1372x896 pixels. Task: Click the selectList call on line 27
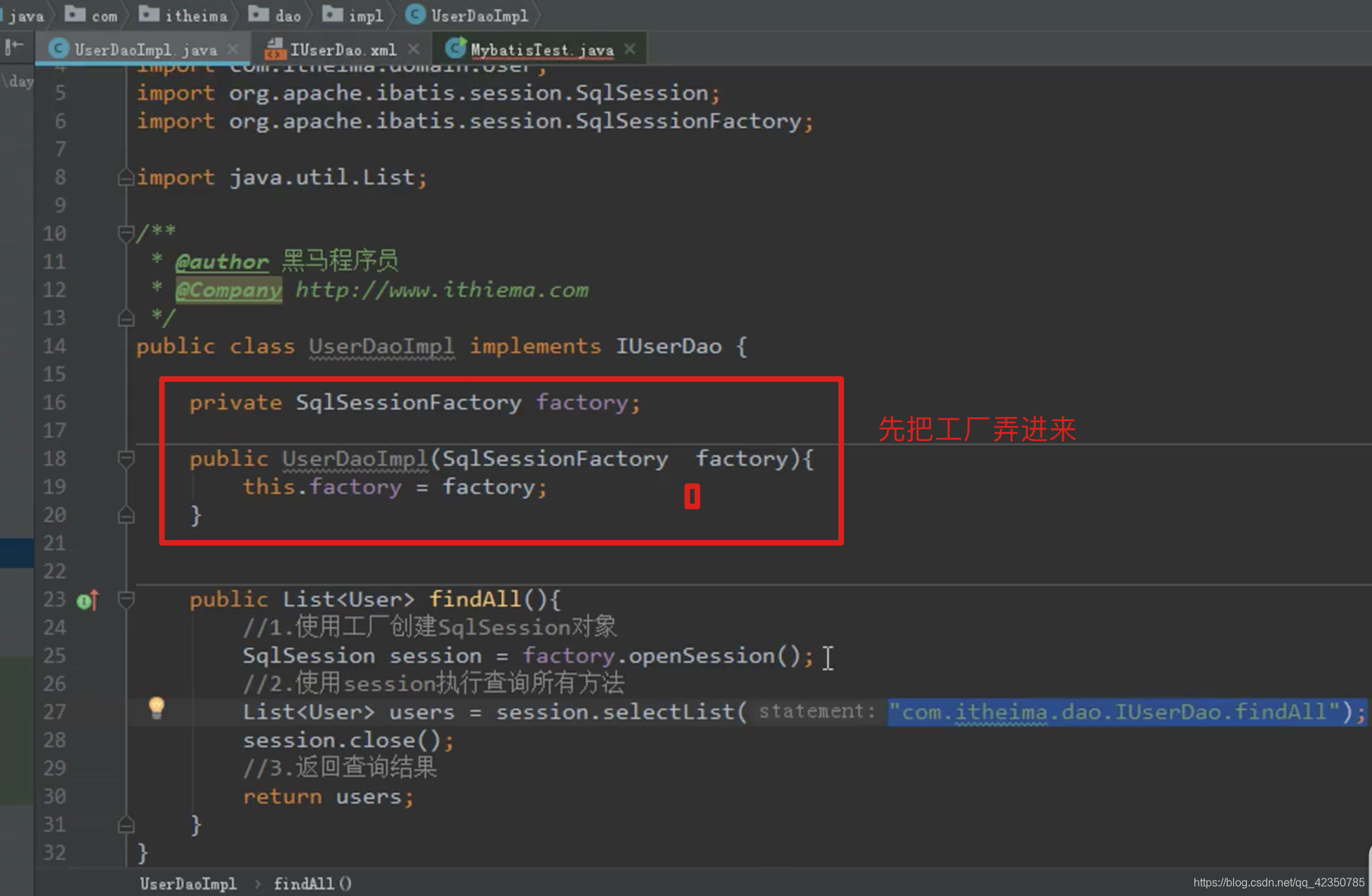pyautogui.click(x=669, y=712)
